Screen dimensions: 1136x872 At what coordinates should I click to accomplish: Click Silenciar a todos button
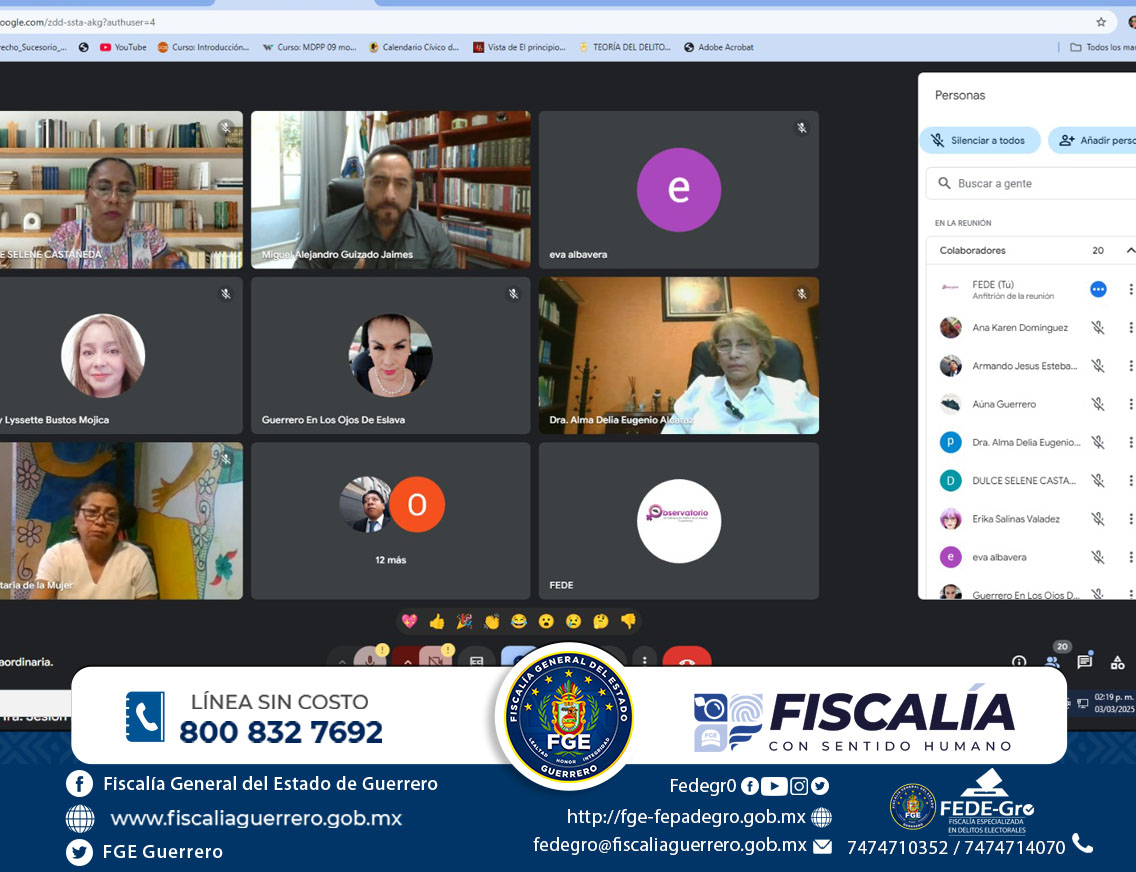point(979,141)
